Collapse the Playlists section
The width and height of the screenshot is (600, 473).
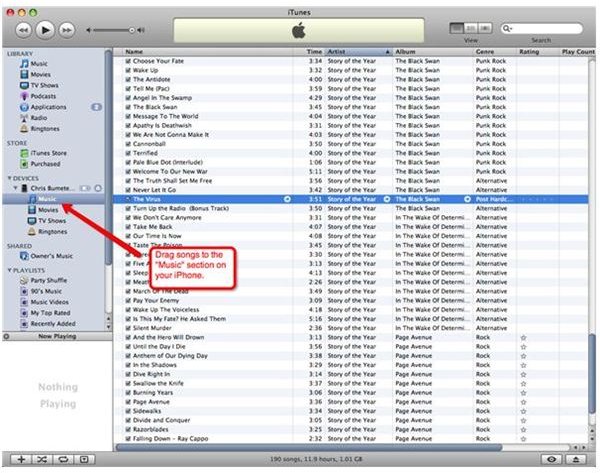[10, 270]
